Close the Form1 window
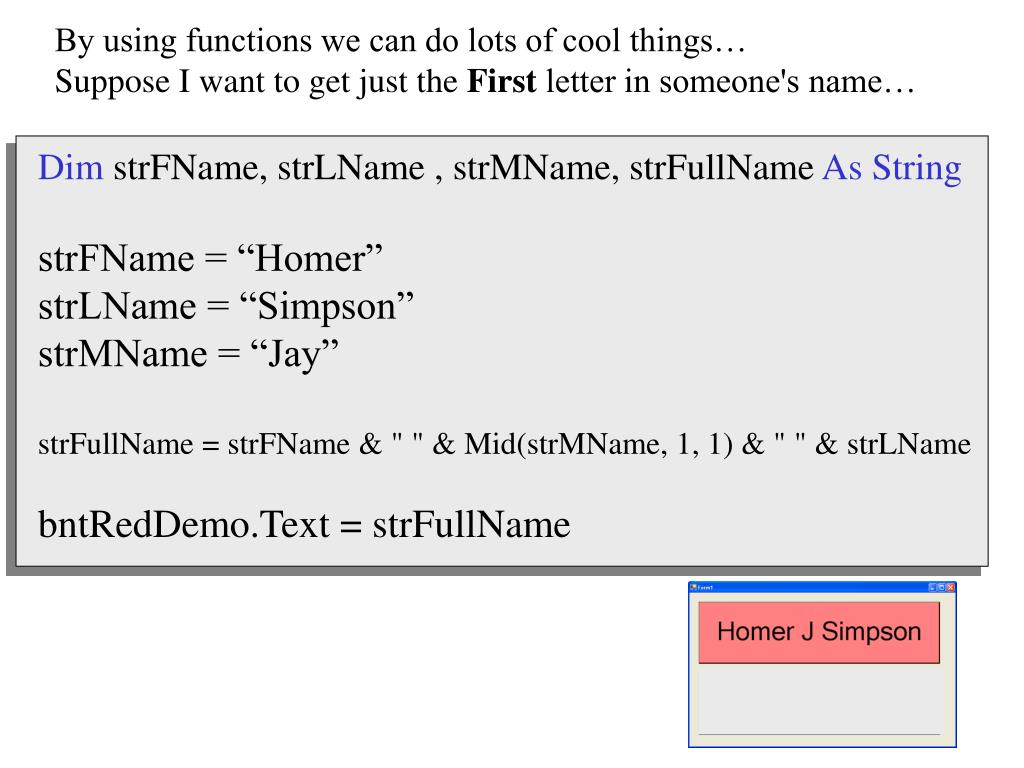 tap(951, 588)
